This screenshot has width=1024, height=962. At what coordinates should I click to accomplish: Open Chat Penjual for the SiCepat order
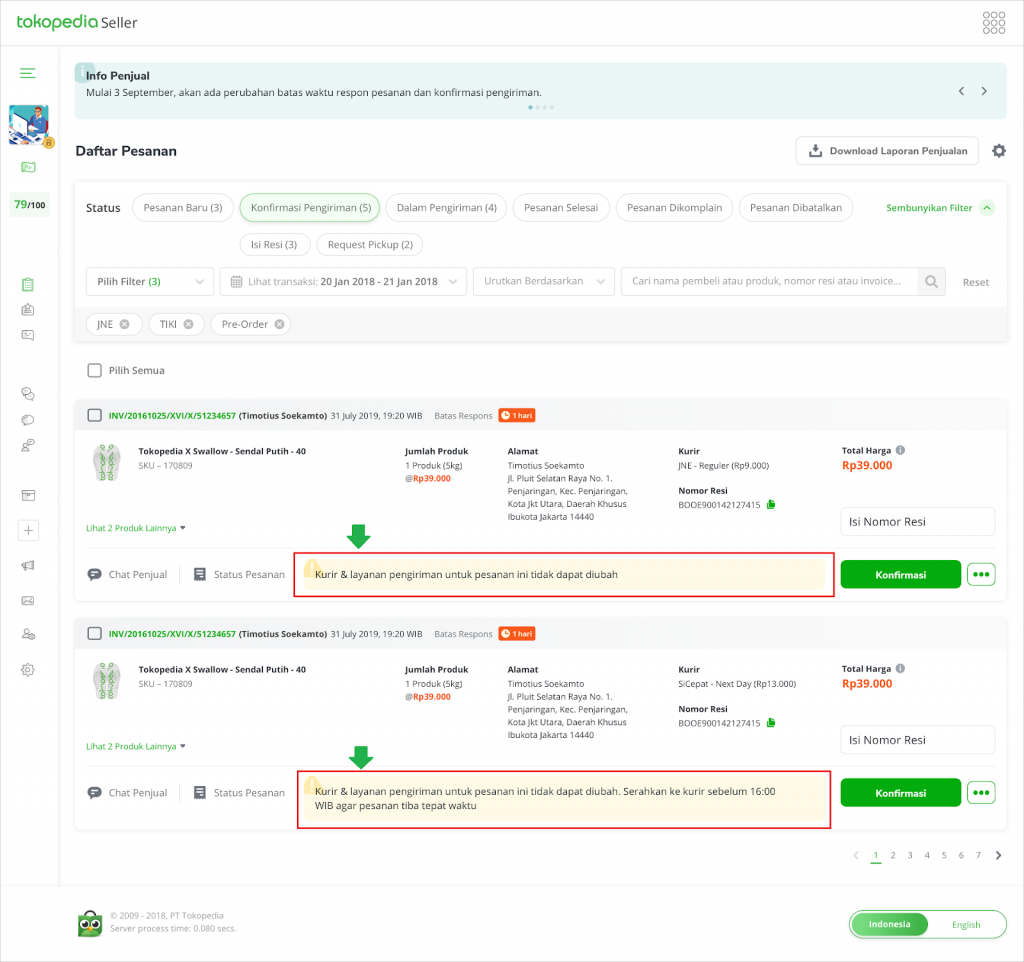127,793
